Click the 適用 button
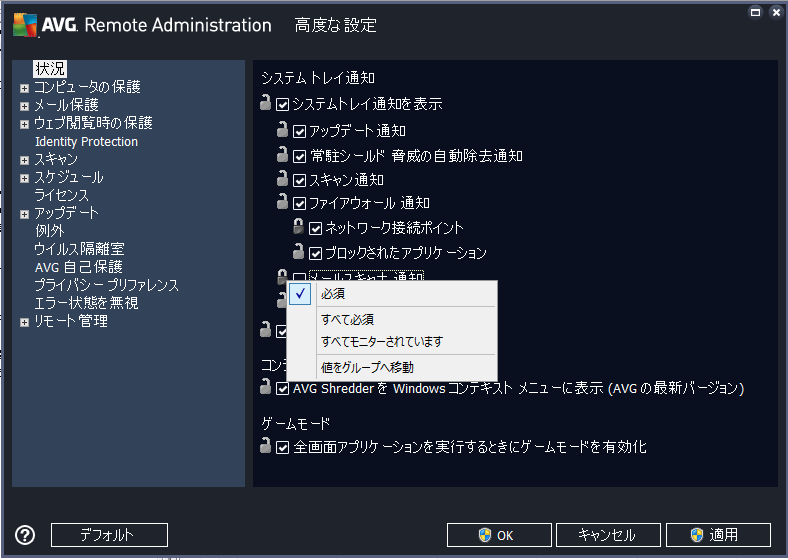 click(718, 535)
